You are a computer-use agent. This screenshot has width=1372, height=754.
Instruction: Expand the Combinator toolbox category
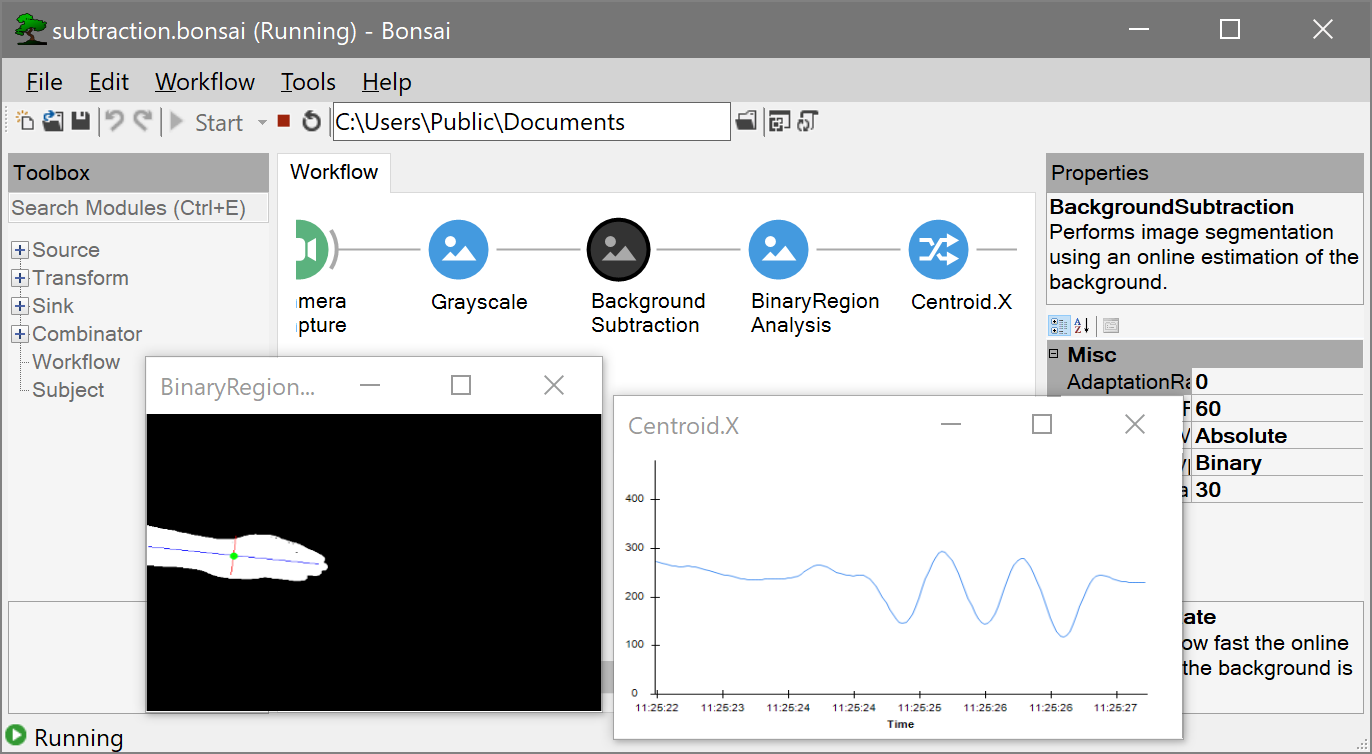pos(20,334)
